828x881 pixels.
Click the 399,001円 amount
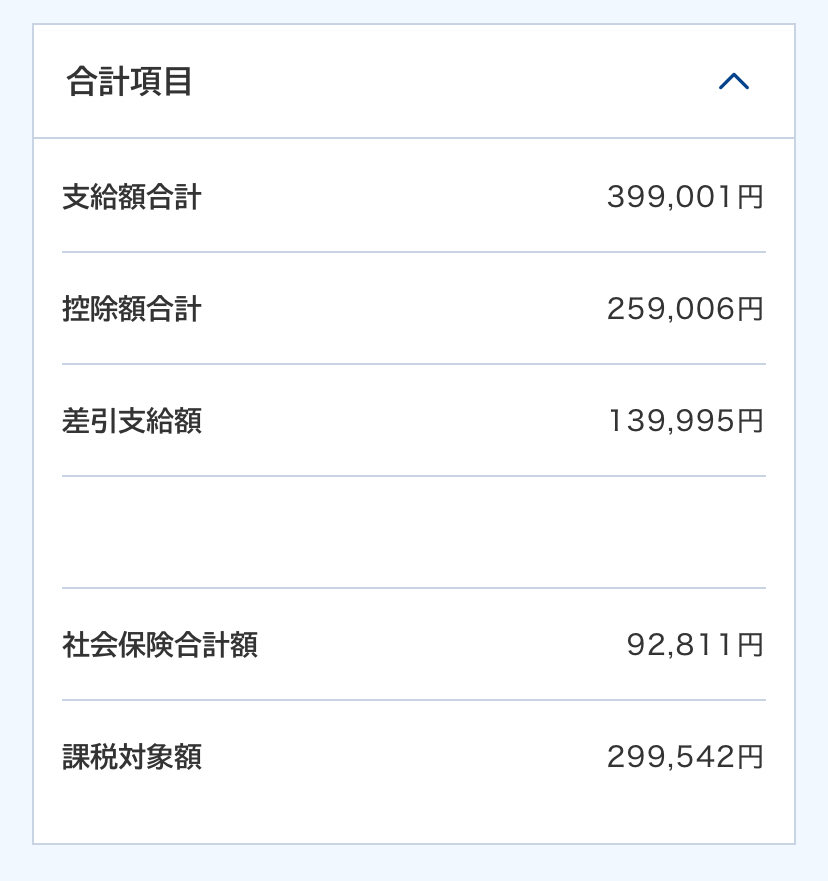[685, 197]
